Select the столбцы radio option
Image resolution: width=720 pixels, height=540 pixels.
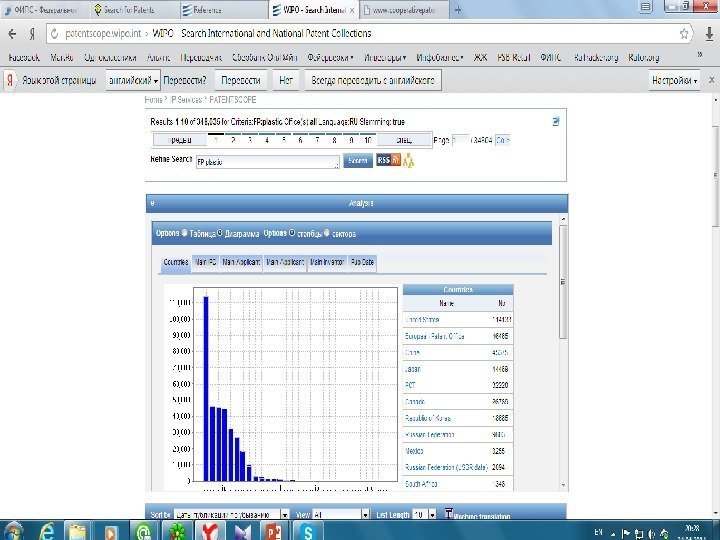click(x=292, y=233)
